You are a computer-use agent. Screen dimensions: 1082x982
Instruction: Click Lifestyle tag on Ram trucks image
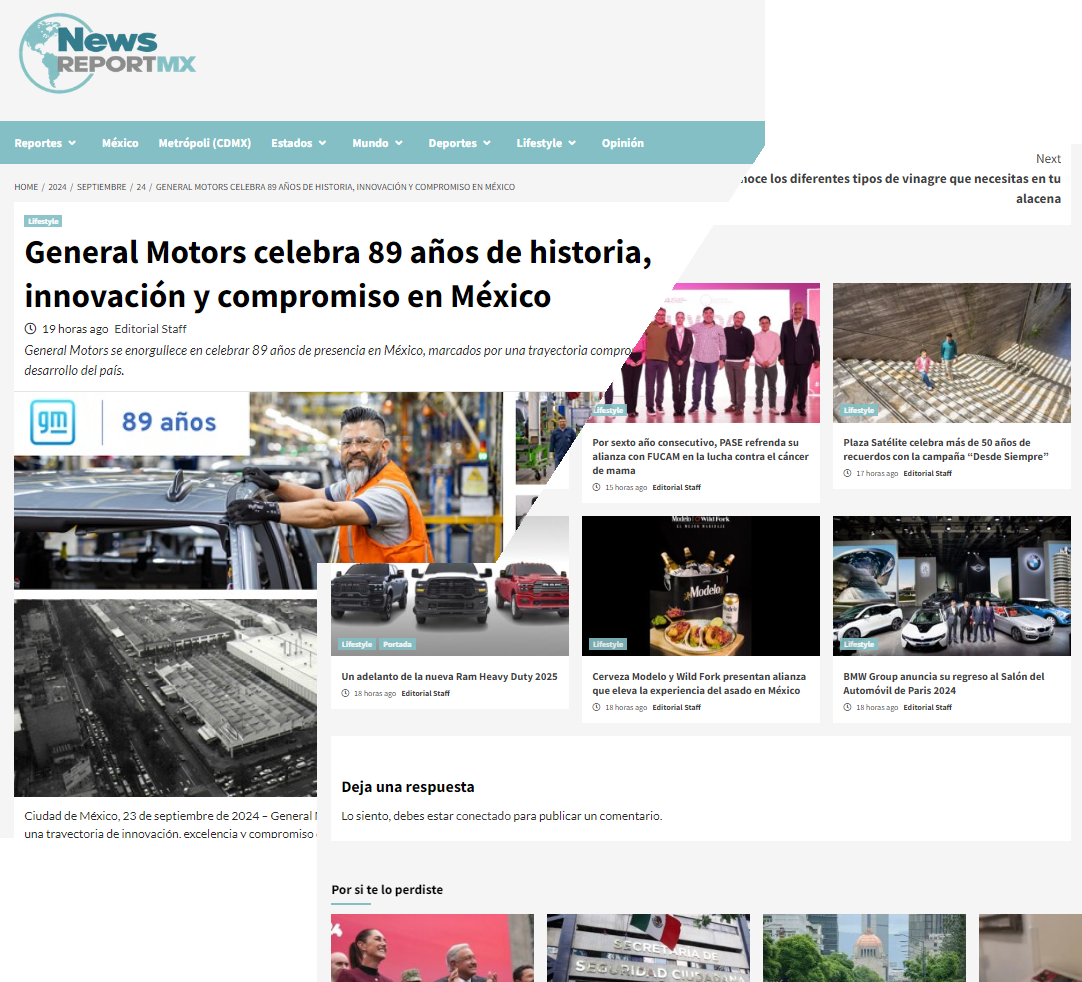(x=357, y=645)
